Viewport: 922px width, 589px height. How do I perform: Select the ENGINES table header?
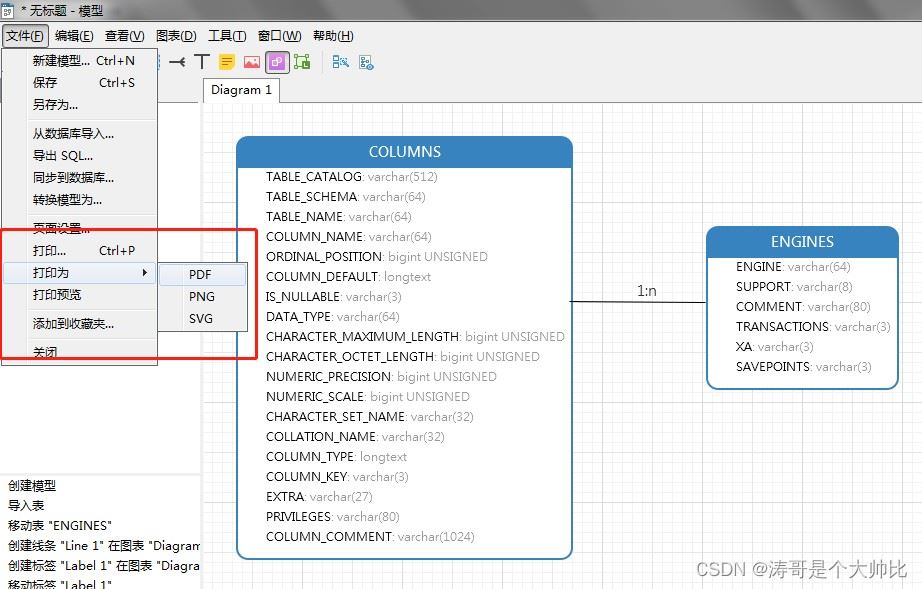coord(801,242)
